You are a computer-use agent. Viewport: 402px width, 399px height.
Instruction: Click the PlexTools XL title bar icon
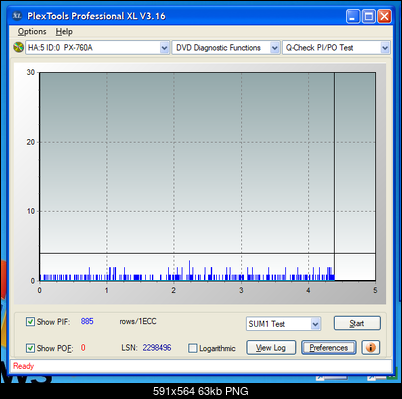[x=17, y=15]
